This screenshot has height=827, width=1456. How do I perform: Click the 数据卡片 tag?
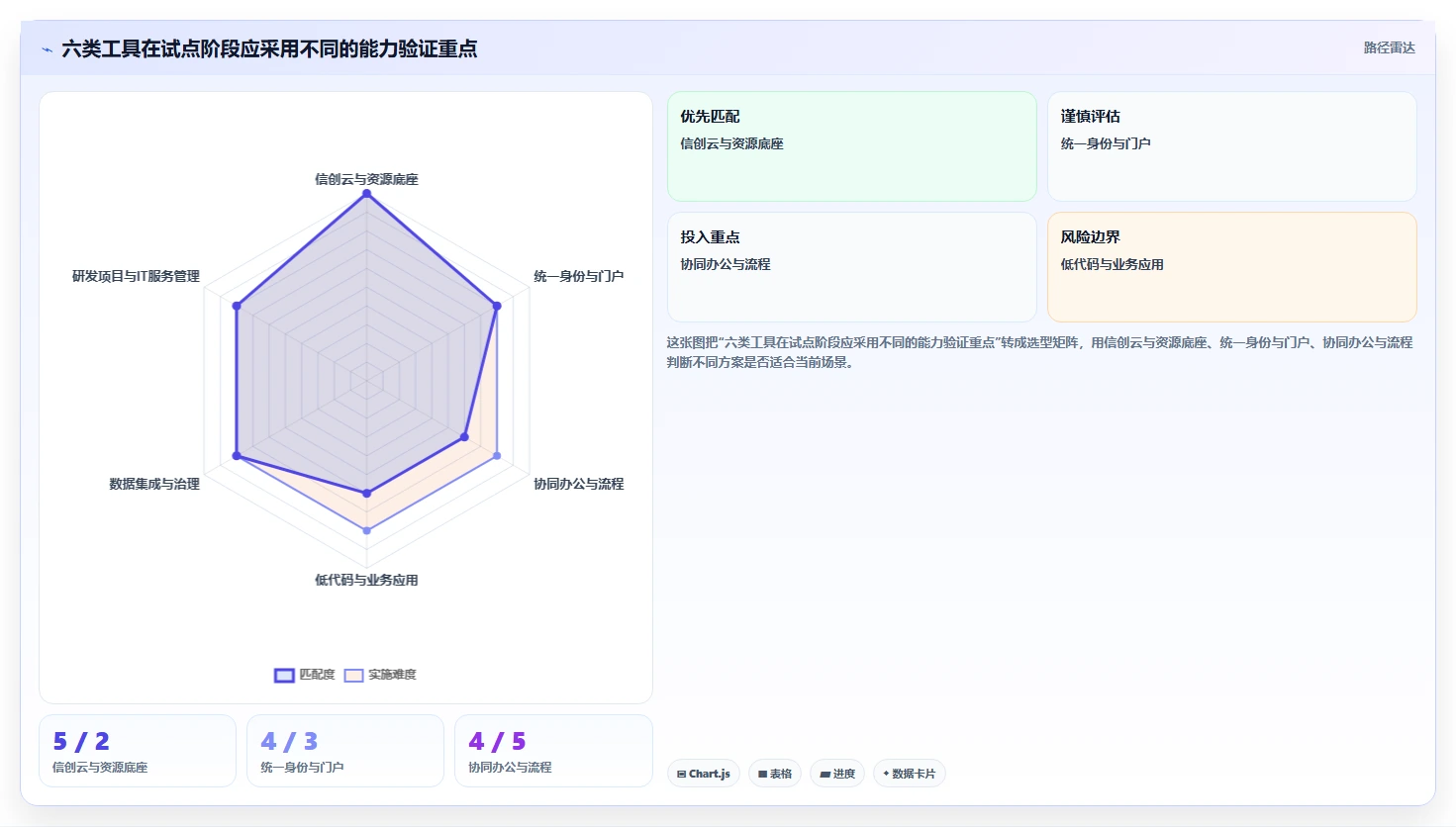pyautogui.click(x=910, y=774)
